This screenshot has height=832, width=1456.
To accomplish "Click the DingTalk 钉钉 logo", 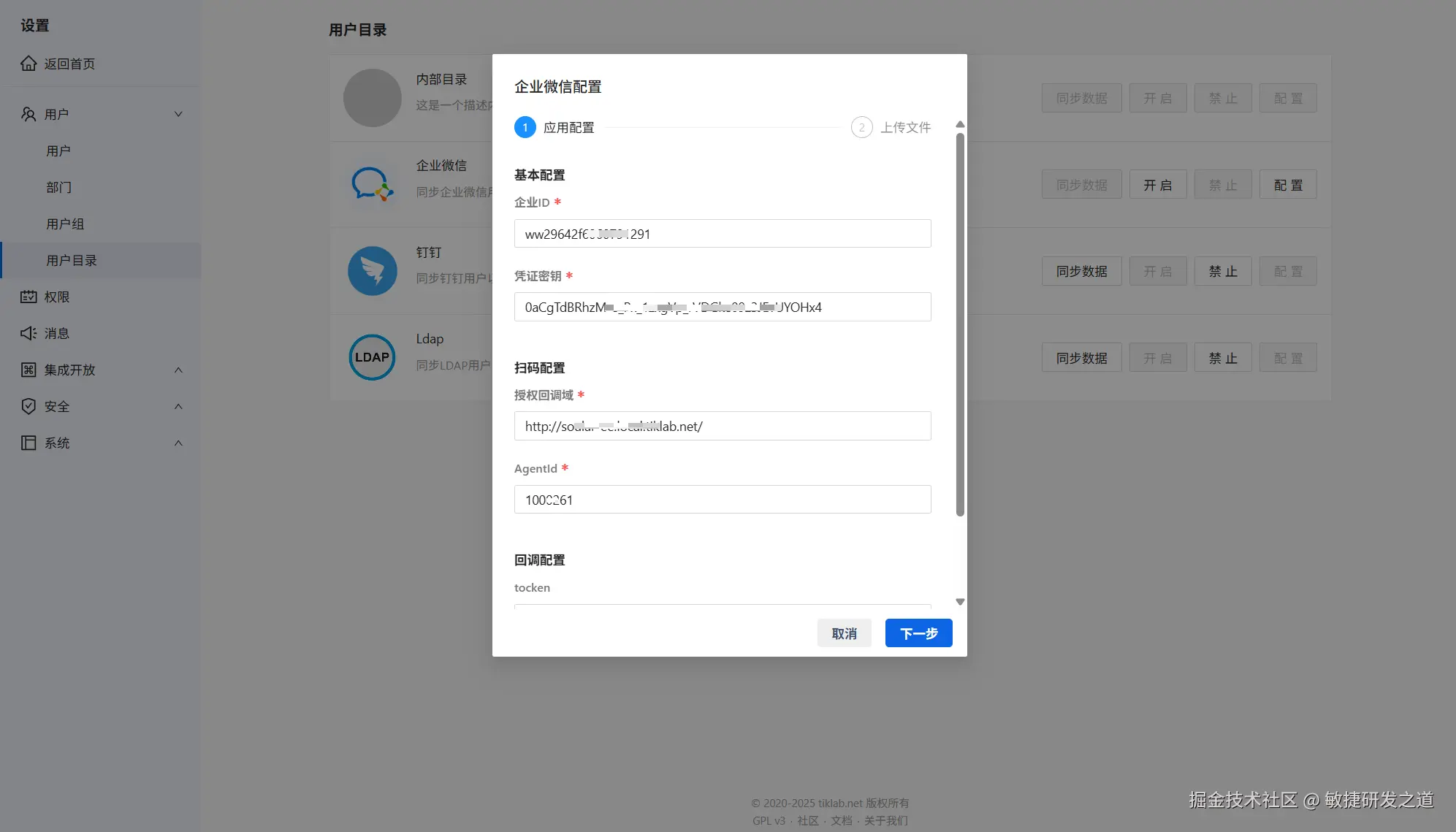I will 372,271.
